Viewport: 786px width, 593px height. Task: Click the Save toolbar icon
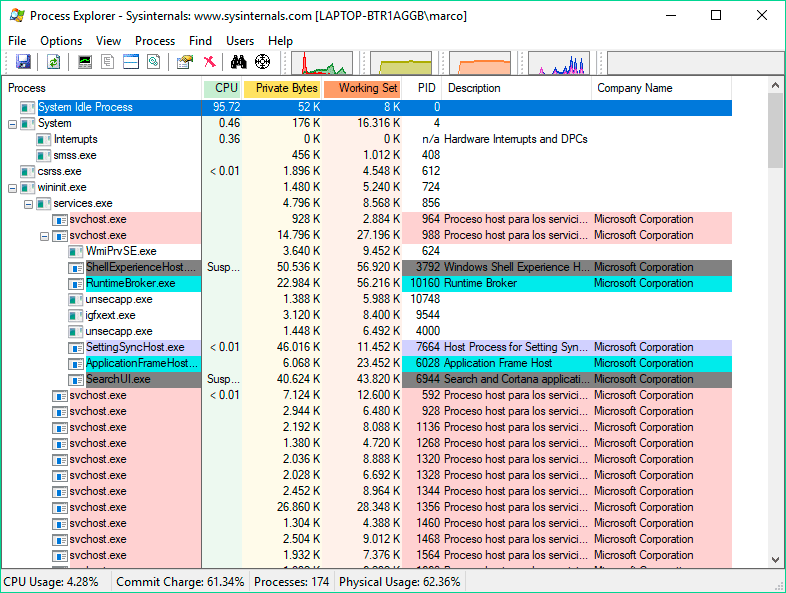[24, 62]
